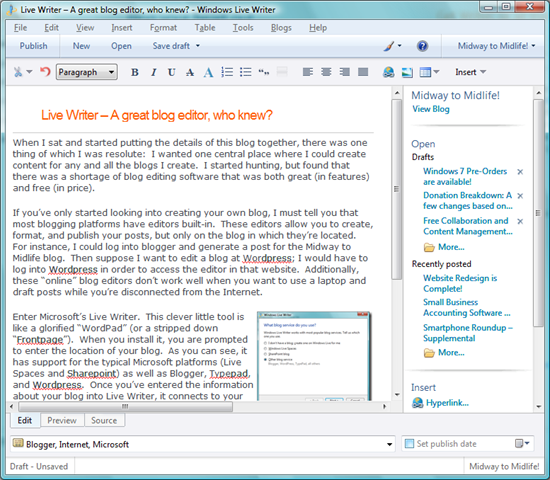Viewport: 550px width, 480px height.
Task: Center align the text
Action: [x=326, y=72]
